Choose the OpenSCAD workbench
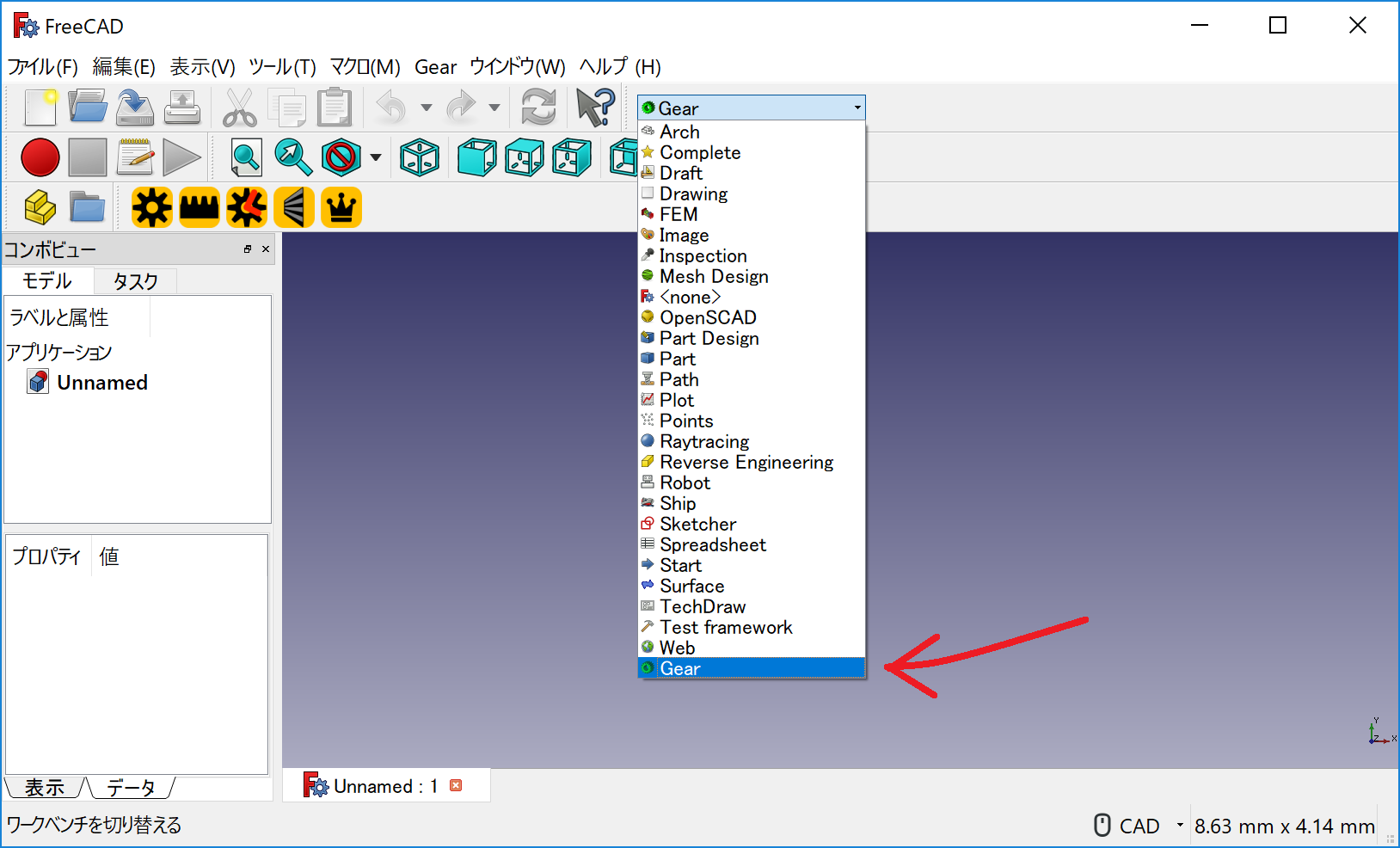 tap(751, 317)
